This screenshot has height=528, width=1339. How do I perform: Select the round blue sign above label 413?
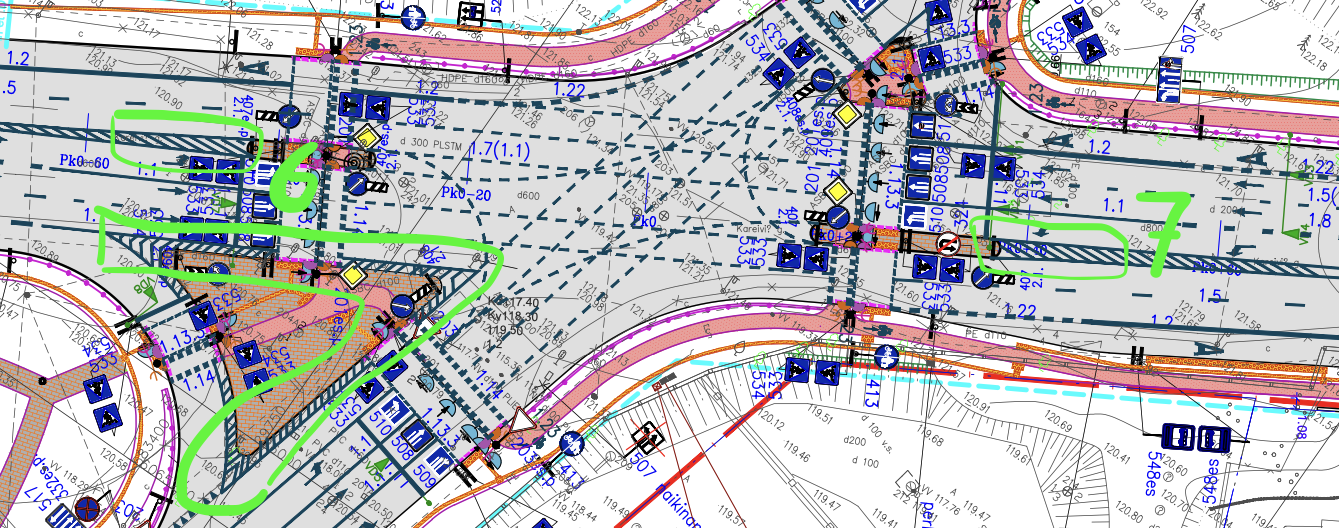pos(885,355)
